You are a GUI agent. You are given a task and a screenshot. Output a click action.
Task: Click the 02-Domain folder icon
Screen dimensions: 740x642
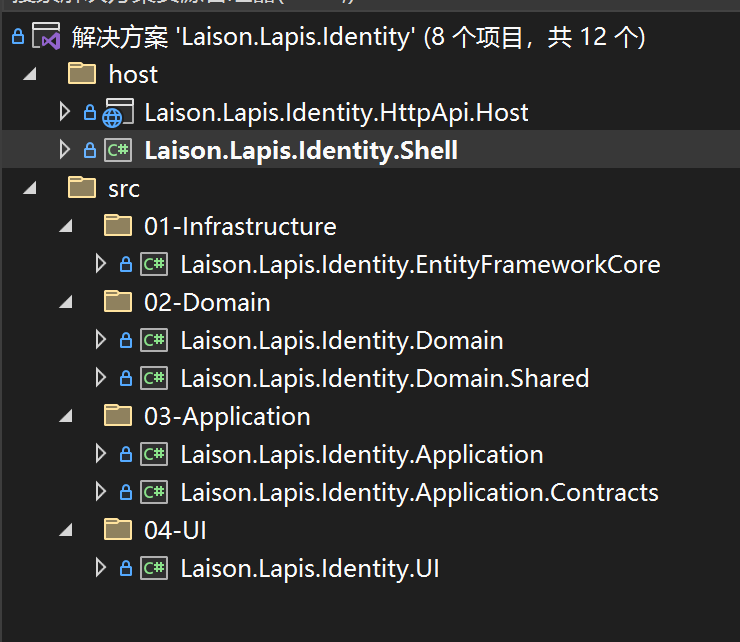[x=118, y=302]
